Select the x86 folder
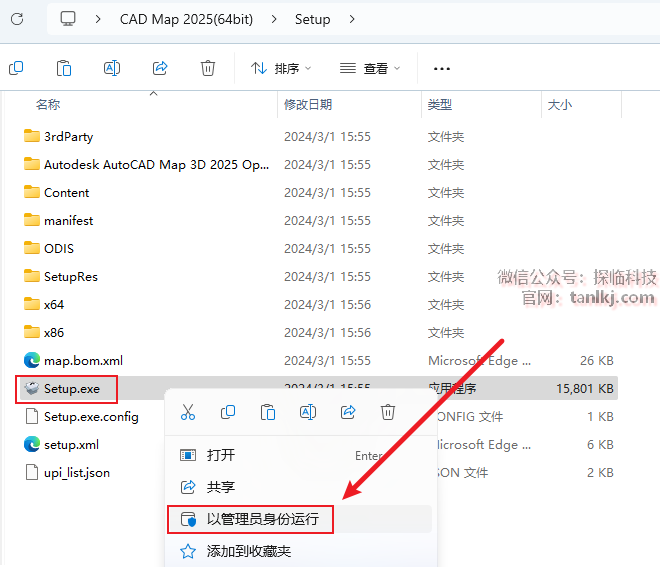 [54, 333]
